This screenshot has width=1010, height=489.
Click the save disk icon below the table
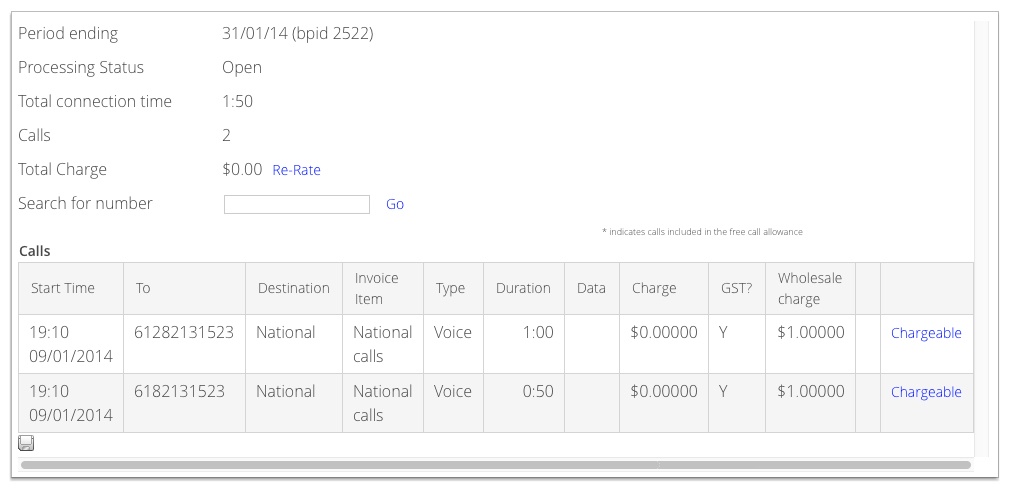pos(26,443)
